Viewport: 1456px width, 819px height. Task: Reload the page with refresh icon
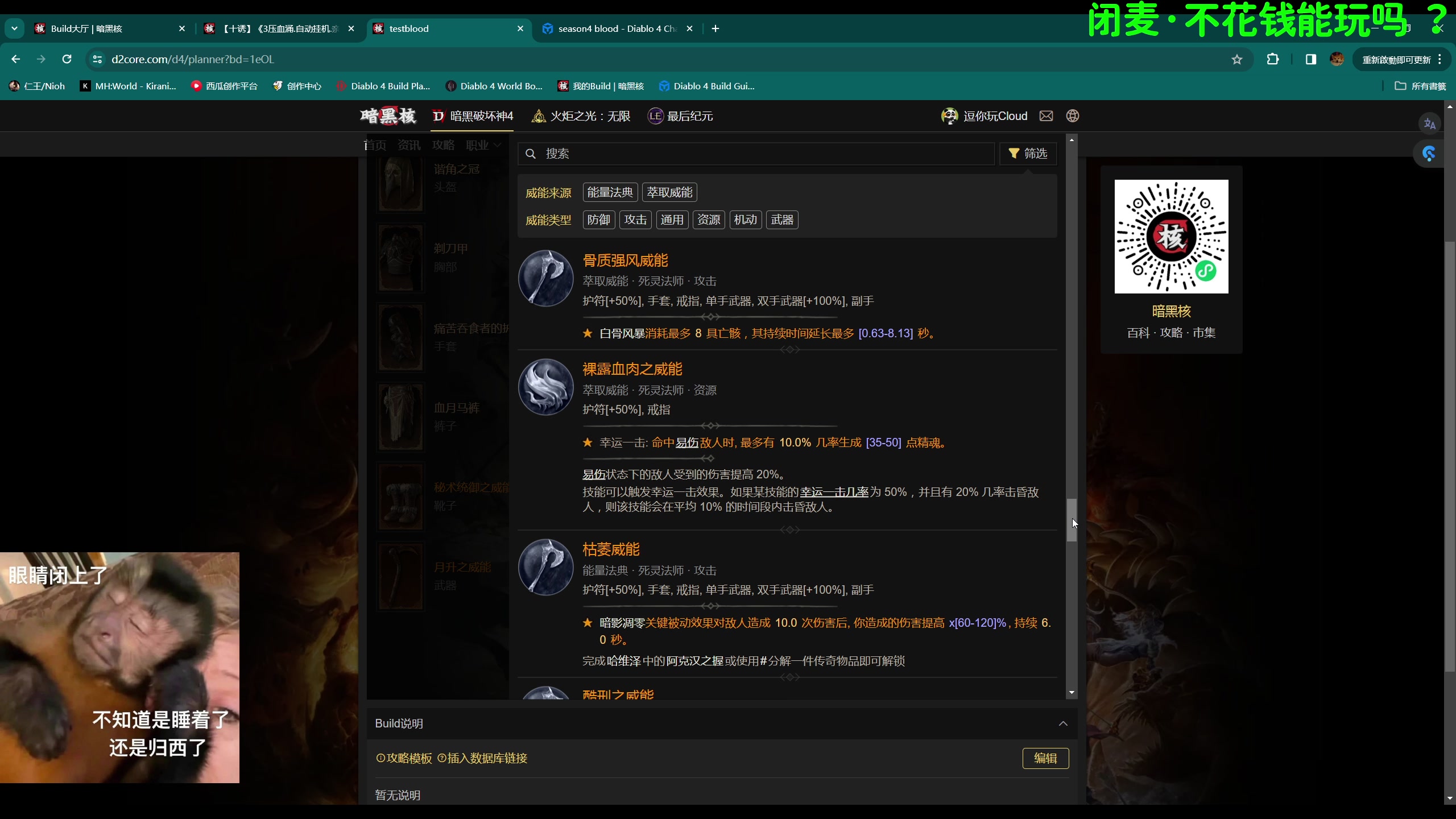click(67, 59)
